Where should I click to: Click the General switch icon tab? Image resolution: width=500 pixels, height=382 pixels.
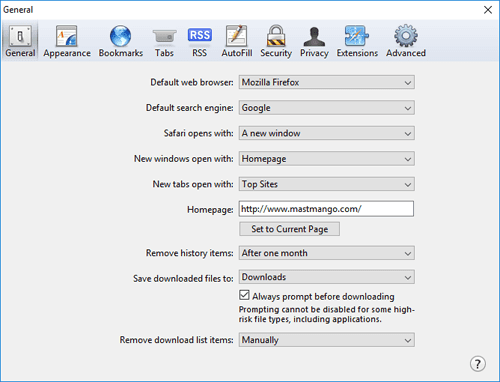[20, 41]
